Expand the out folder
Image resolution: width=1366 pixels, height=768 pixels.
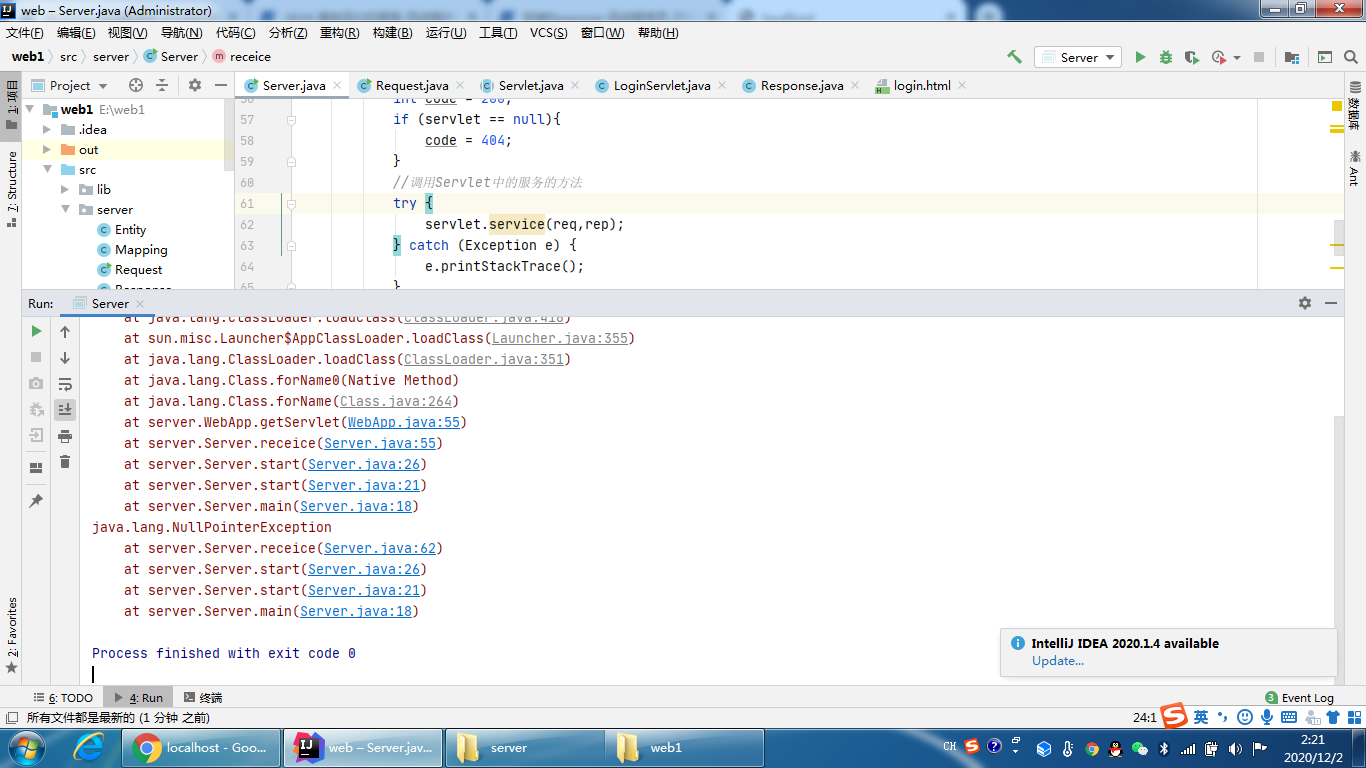point(47,149)
